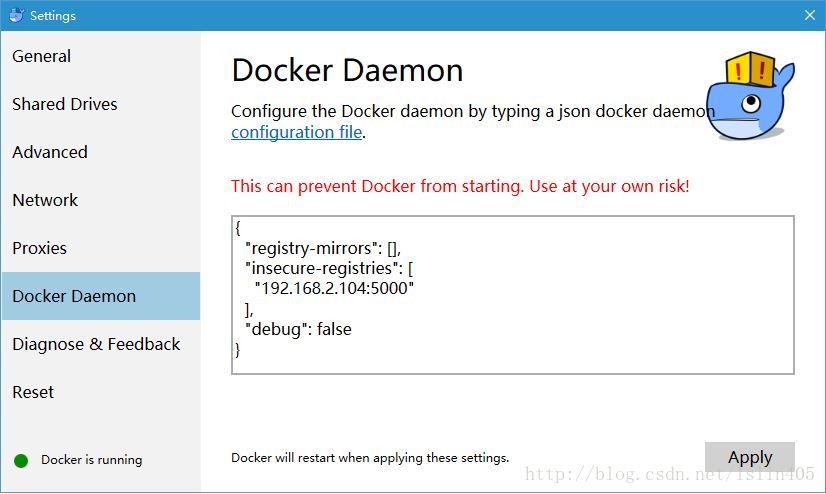Close the Settings window
Screen dimensions: 826x494
pyautogui.click(x=810, y=15)
